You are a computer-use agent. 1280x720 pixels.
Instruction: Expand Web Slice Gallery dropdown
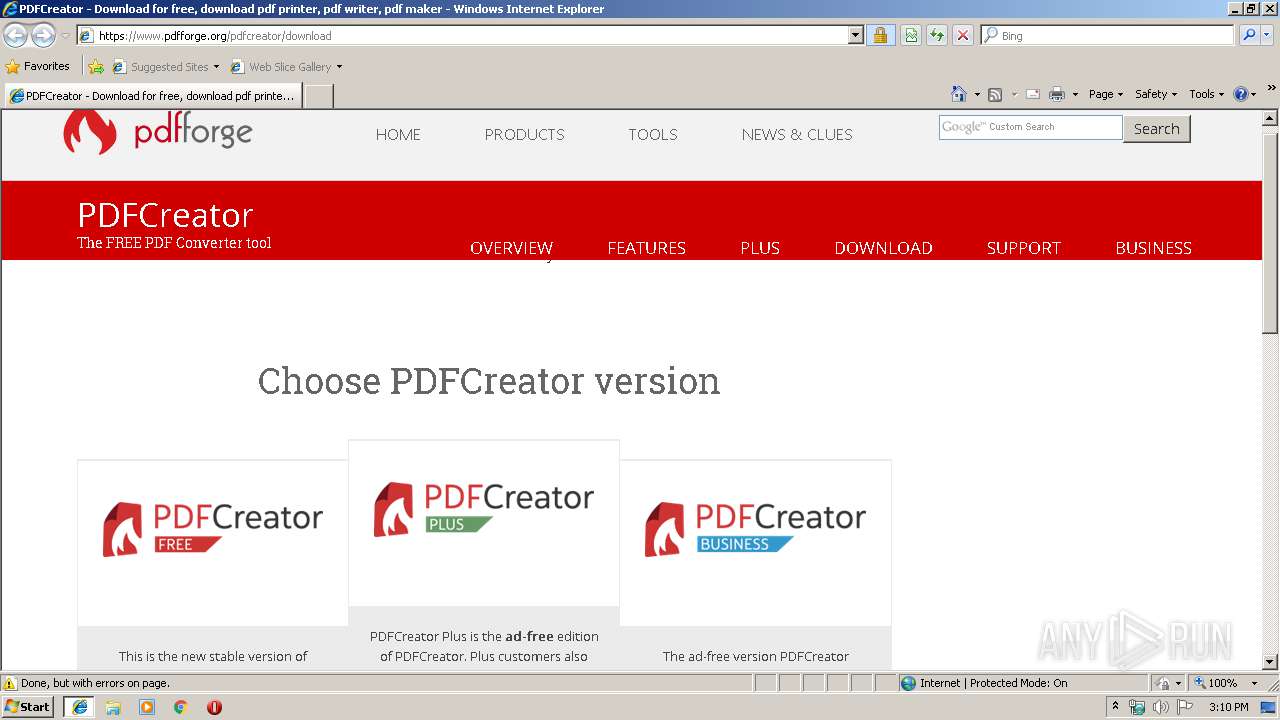point(339,67)
